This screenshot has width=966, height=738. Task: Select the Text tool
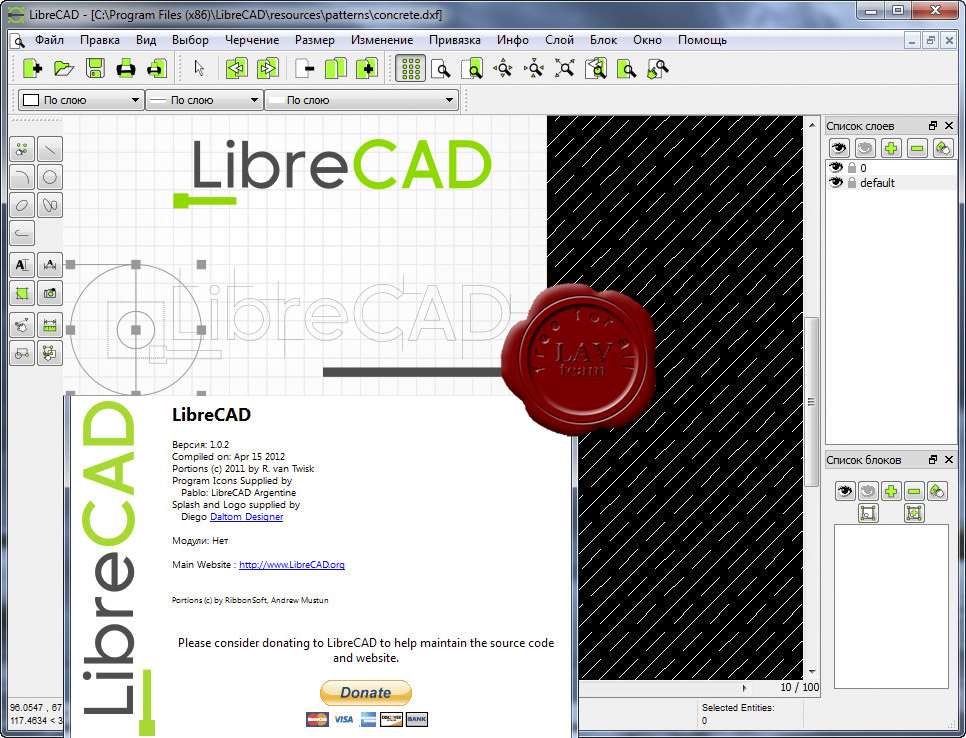[x=22, y=265]
